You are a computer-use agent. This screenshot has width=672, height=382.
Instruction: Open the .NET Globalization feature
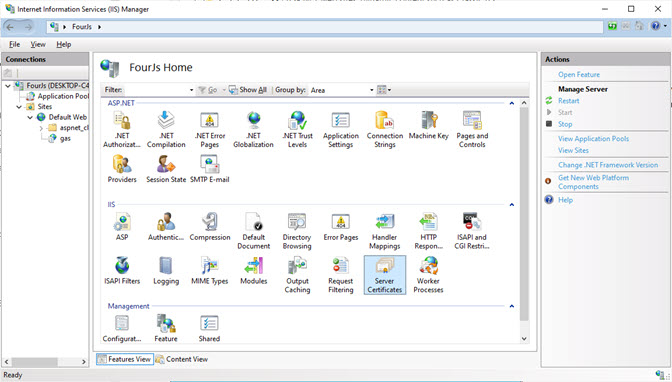pos(253,129)
